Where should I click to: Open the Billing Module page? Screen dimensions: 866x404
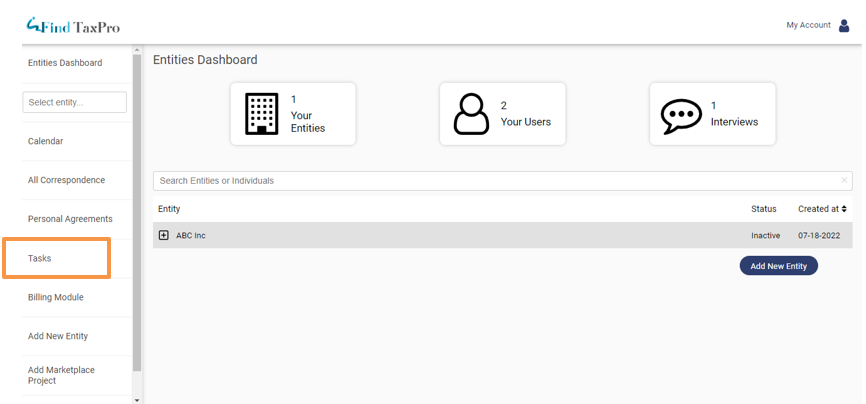coord(56,297)
